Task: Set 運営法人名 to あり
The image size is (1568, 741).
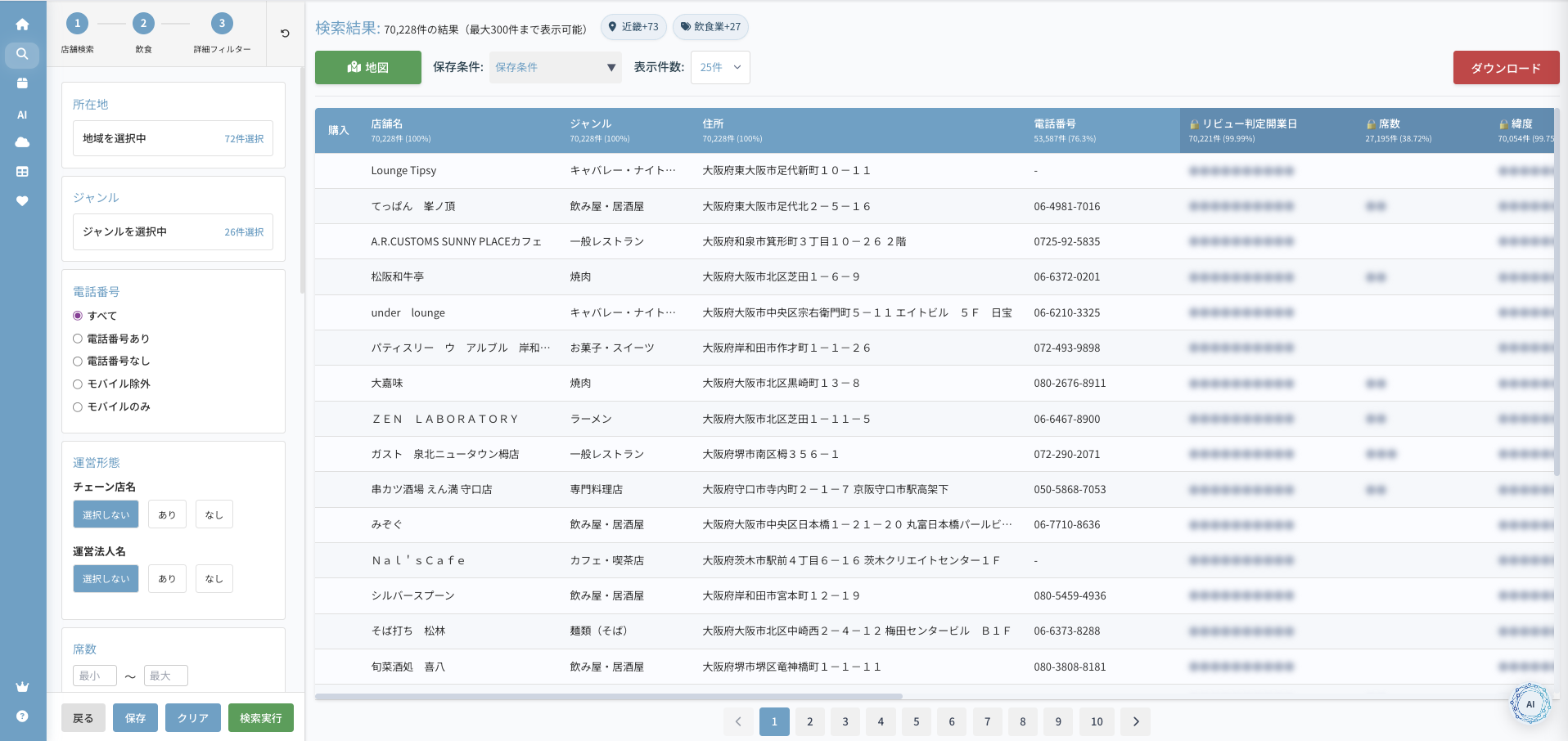Action: pyautogui.click(x=167, y=578)
